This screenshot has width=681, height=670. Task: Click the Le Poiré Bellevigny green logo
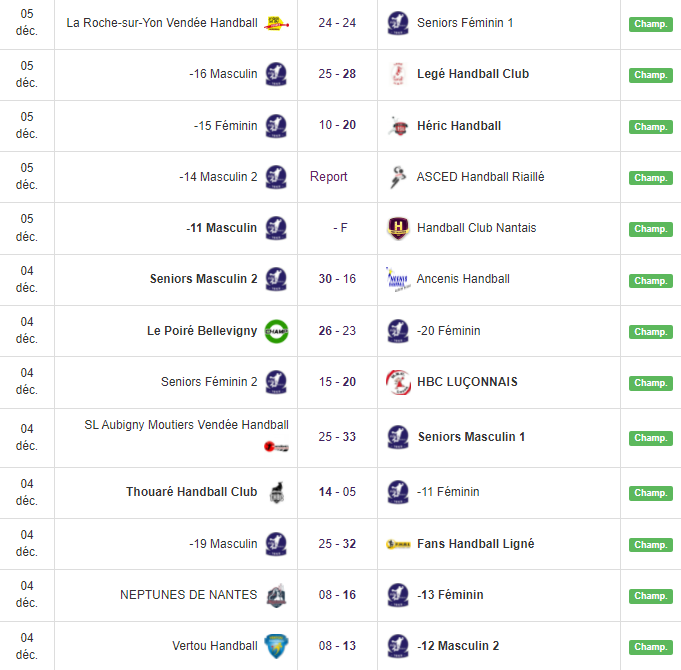click(276, 331)
